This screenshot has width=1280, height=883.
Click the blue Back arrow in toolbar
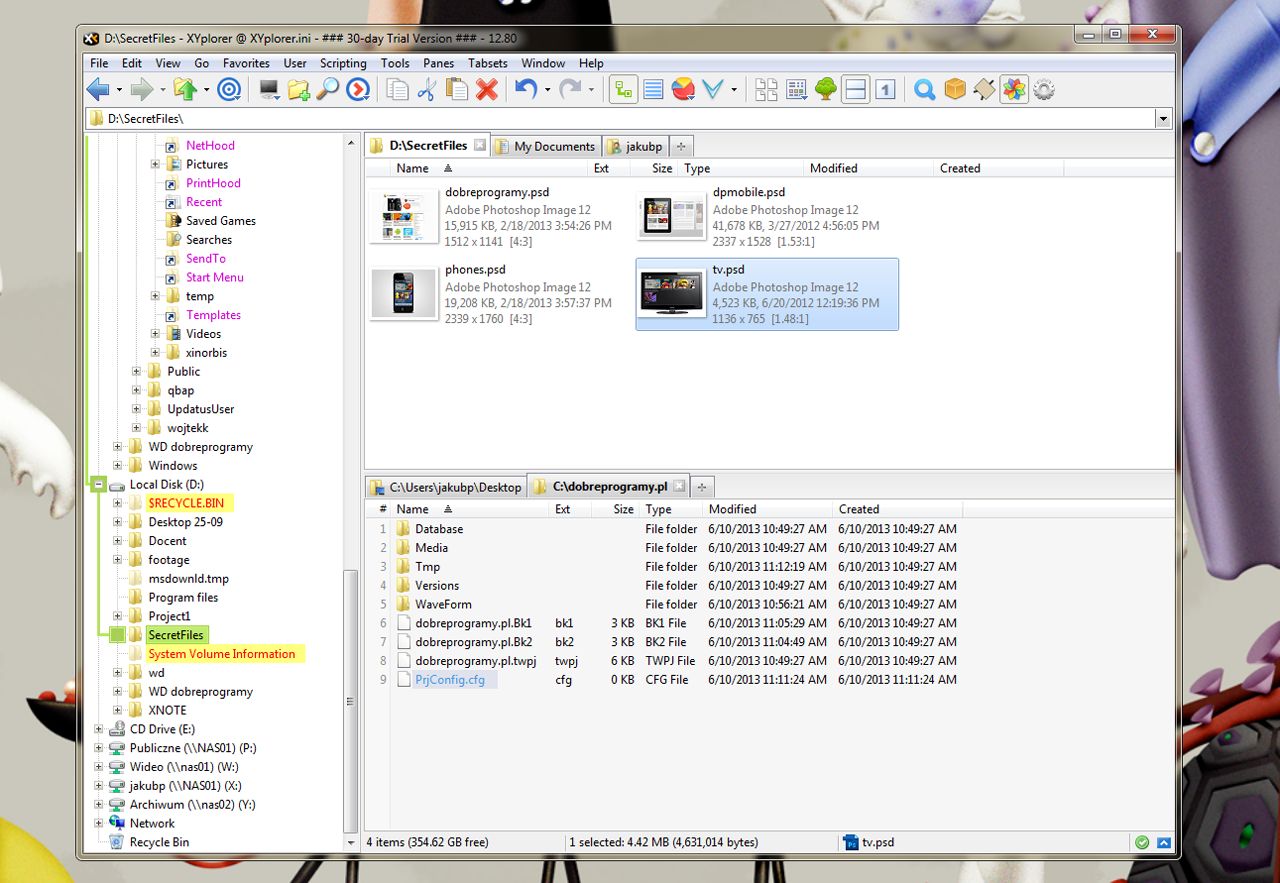98,90
